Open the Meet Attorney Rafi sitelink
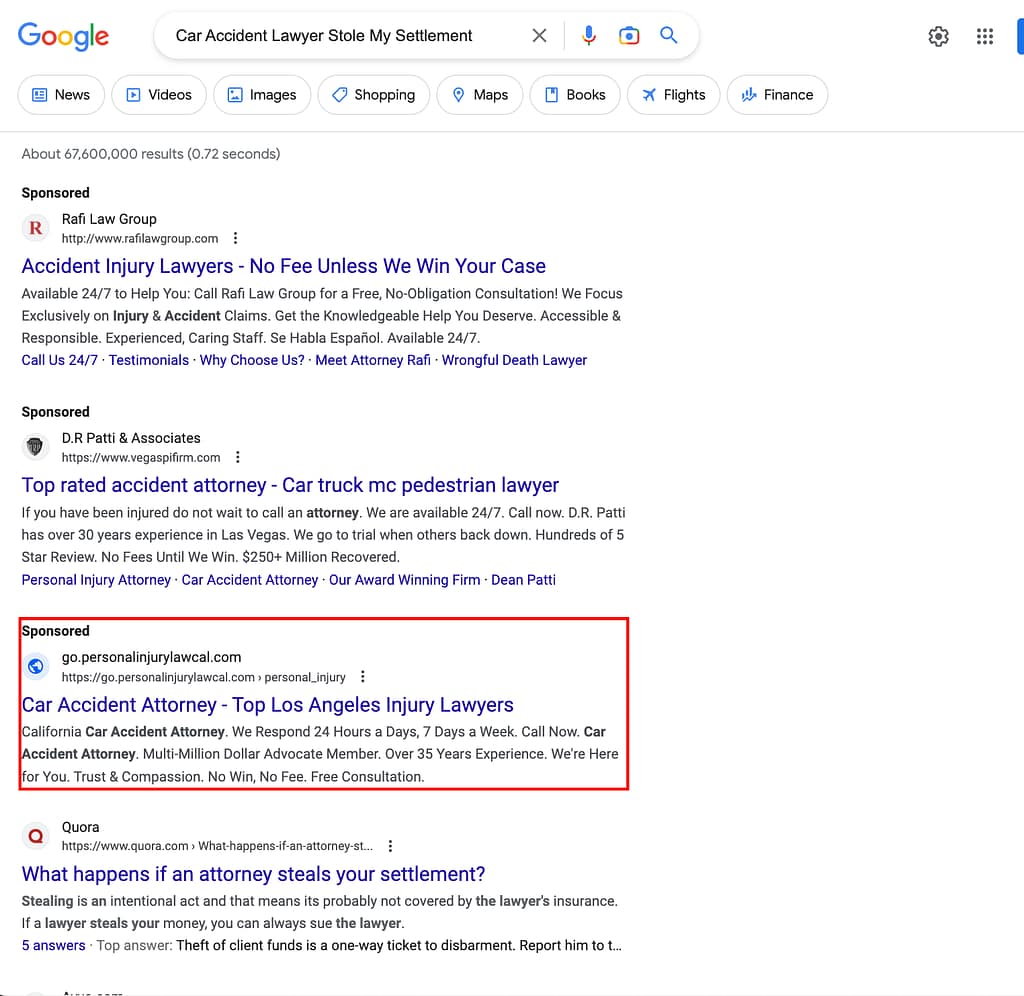Viewport: 1024px width, 996px height. (373, 360)
